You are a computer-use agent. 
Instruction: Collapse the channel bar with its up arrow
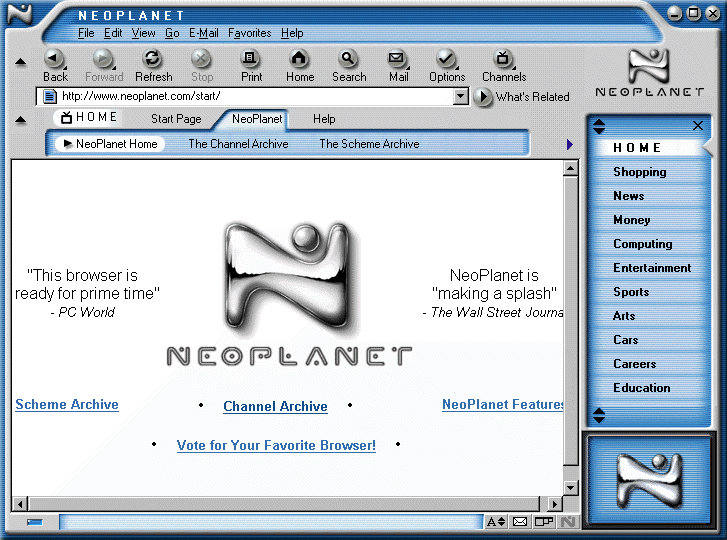pos(20,120)
